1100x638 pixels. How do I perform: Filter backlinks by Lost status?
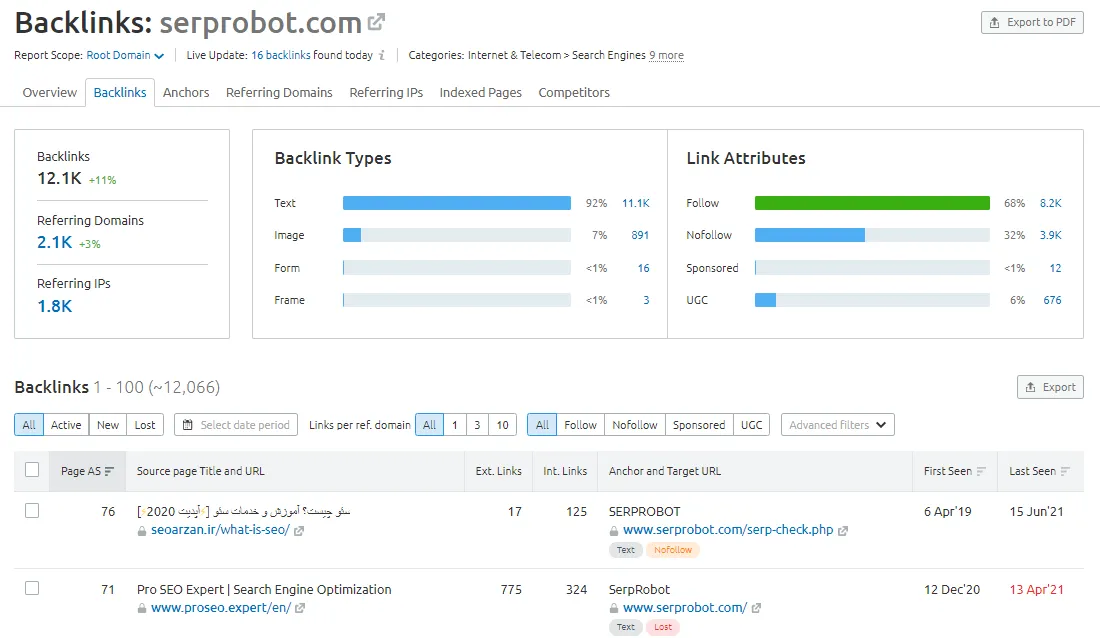[x=145, y=425]
